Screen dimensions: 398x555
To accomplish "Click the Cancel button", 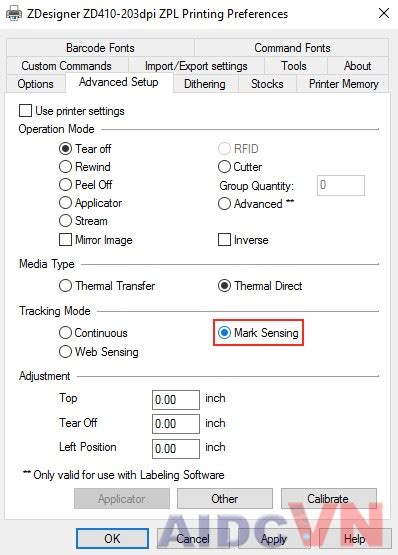I will point(193,539).
